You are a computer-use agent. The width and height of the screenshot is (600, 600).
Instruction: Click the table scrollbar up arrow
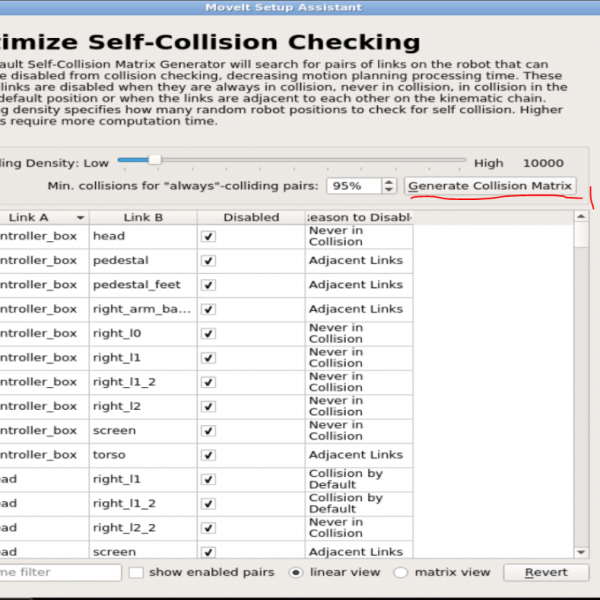(581, 217)
